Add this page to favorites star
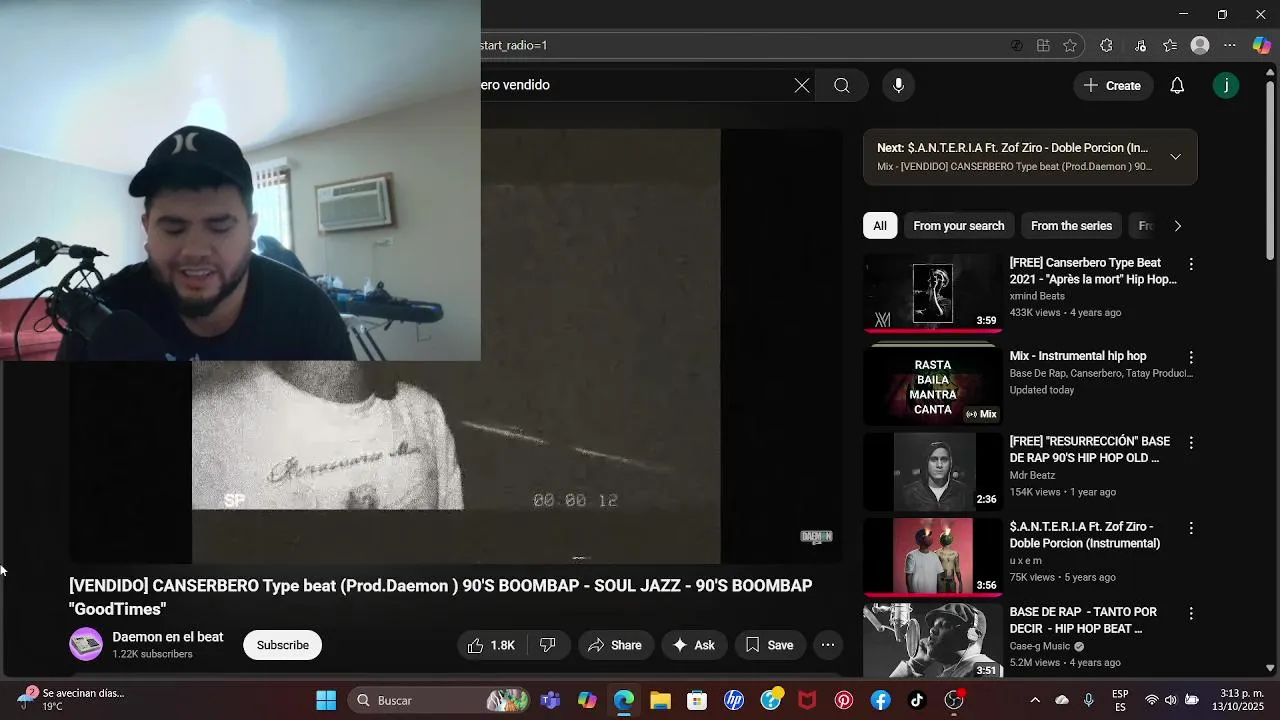The width and height of the screenshot is (1280, 720). click(x=1070, y=46)
